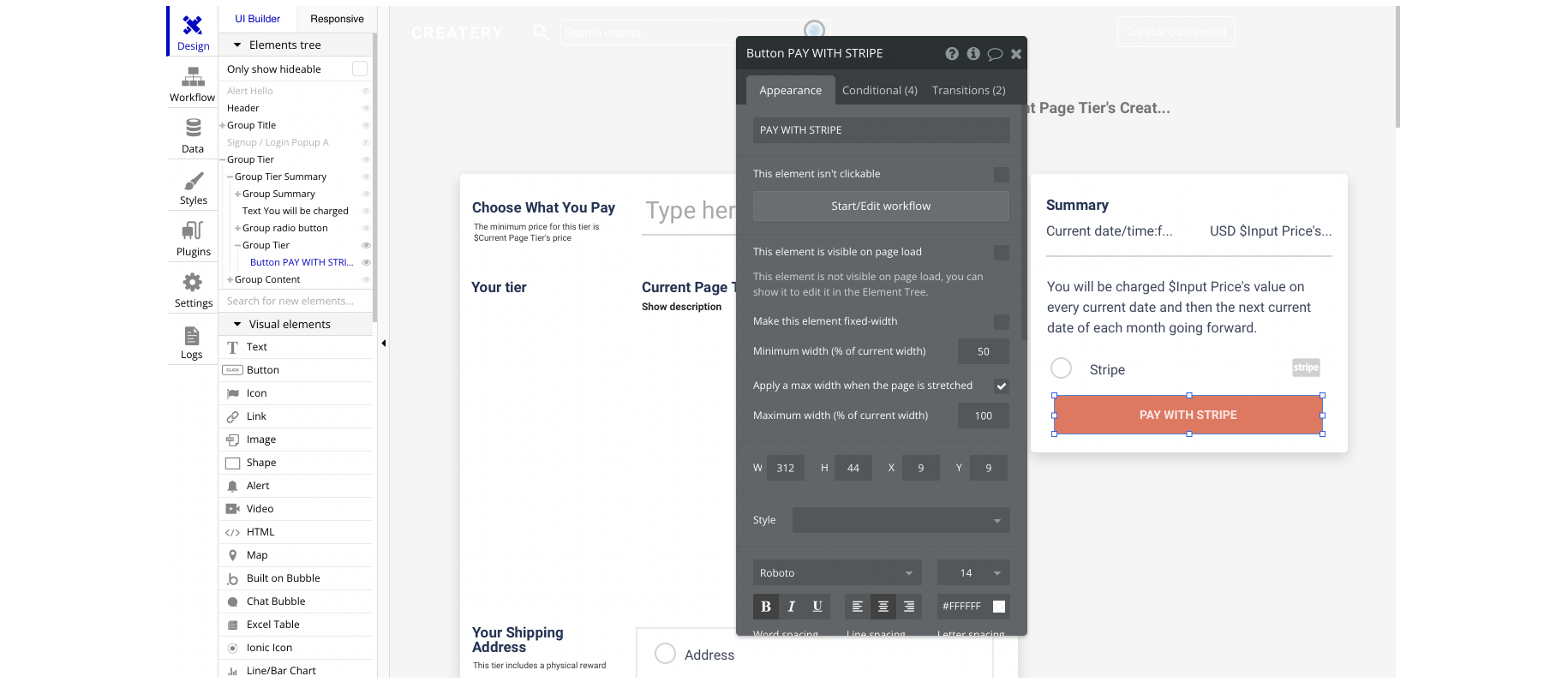Check 'Only show hideable' checkbox
The height and width of the screenshot is (682, 1568).
coord(360,69)
